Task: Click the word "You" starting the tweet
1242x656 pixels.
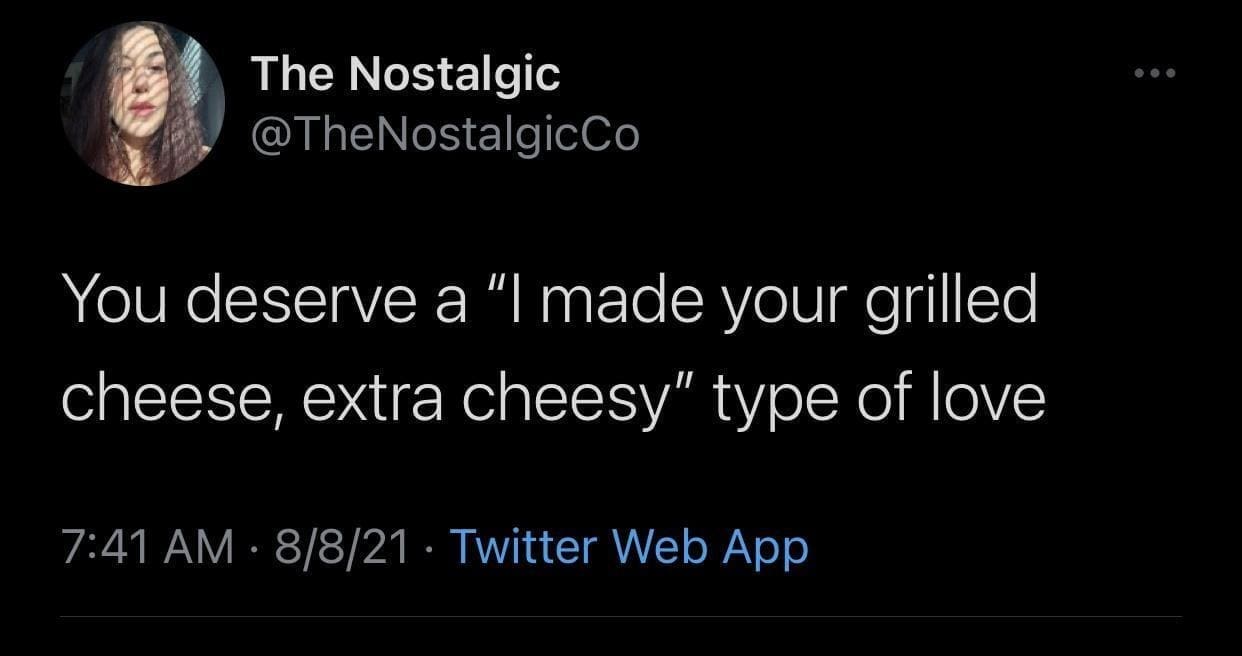Action: pyautogui.click(x=112, y=301)
